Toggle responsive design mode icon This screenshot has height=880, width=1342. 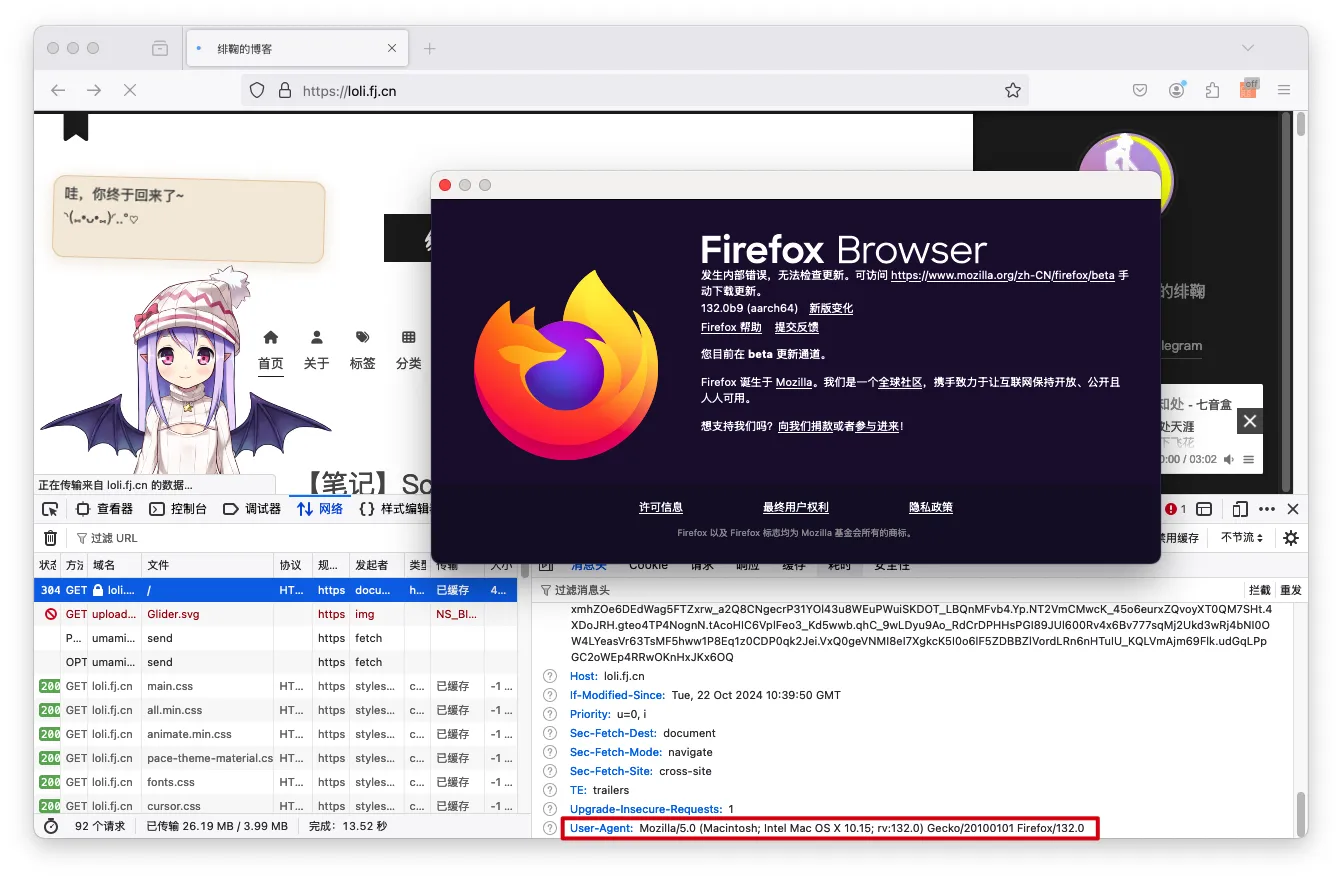pos(1240,509)
